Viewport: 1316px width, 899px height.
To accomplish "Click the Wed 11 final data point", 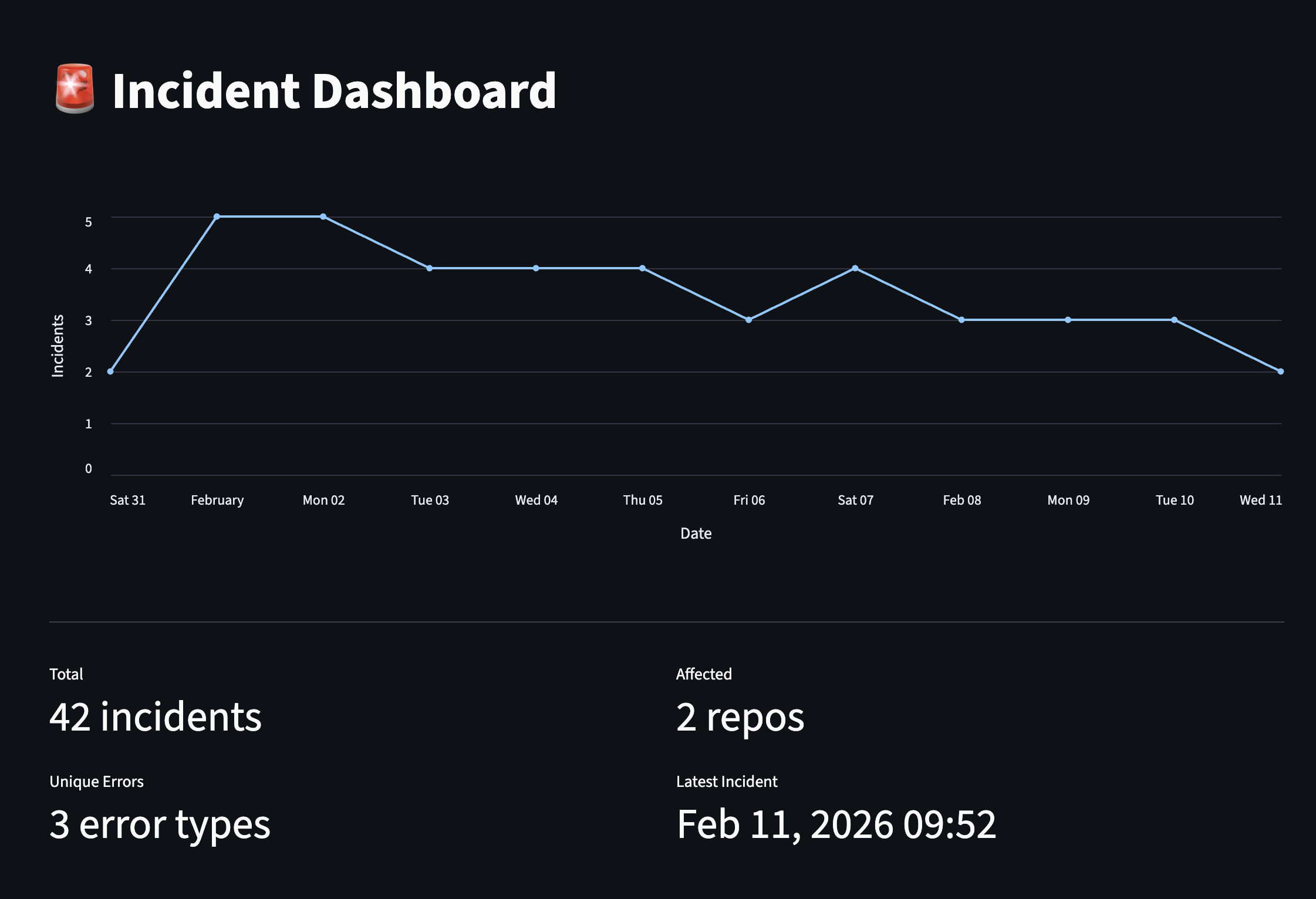I will click(1280, 371).
